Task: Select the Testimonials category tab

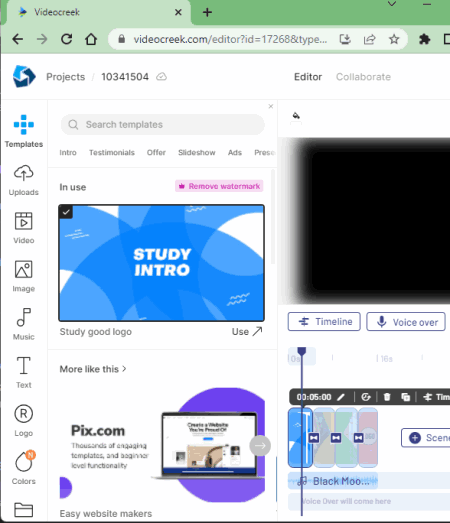Action: 112,152
